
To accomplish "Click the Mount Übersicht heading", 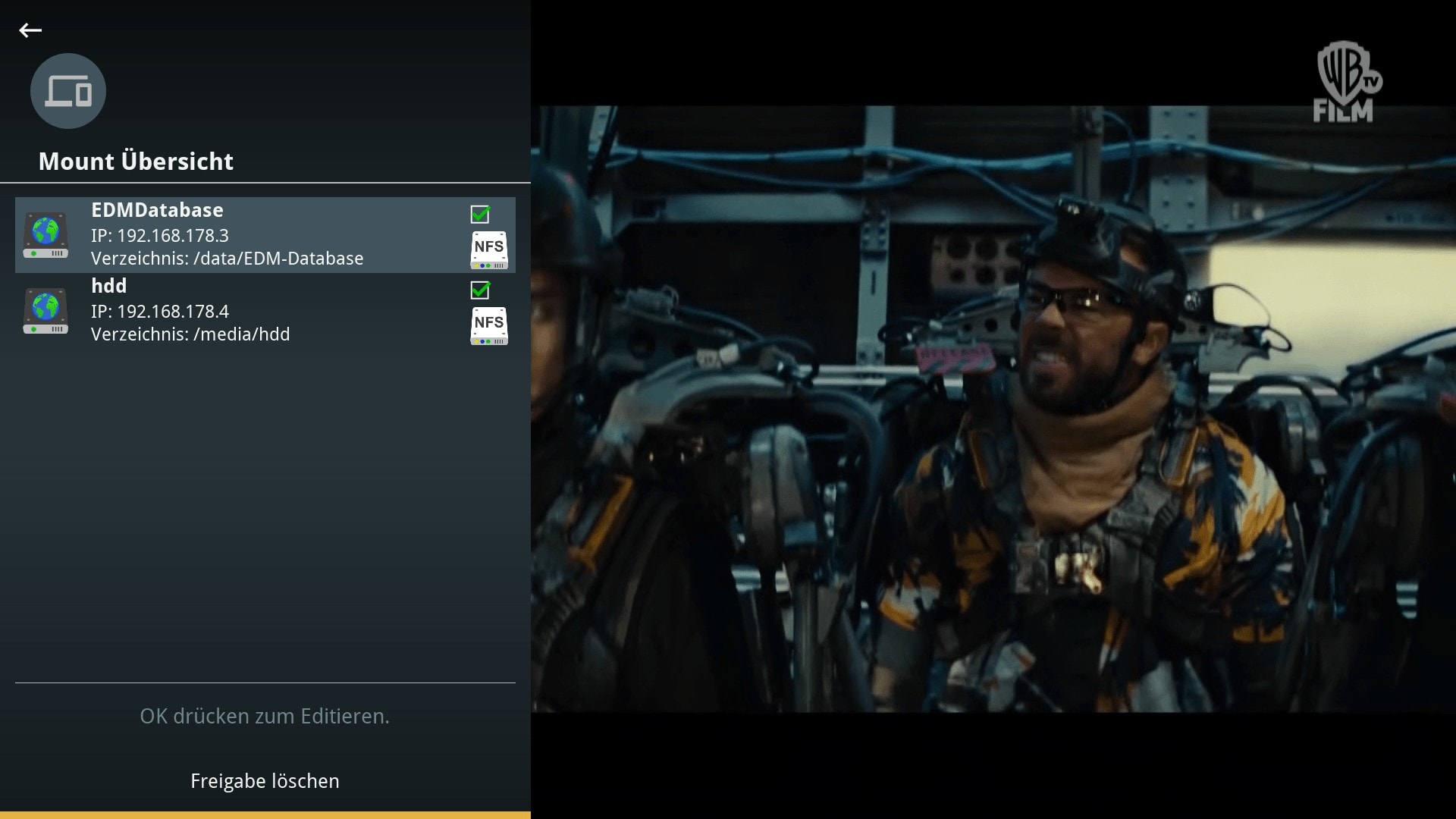I will pos(136,162).
